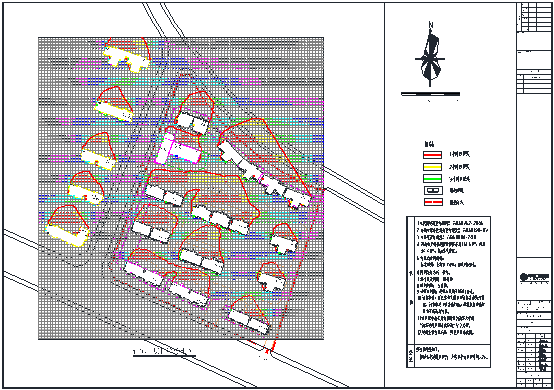Click the company logo in title block
This screenshot has height=390, width=554.
tap(534, 277)
